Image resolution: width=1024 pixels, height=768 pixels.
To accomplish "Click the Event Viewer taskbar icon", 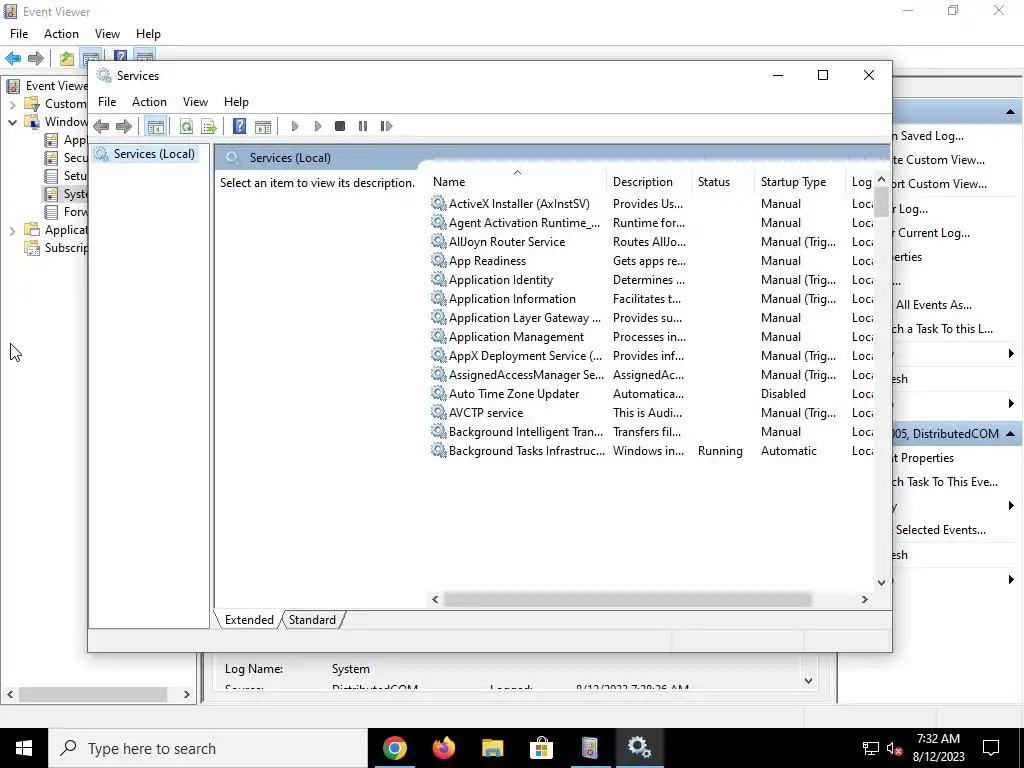I will pyautogui.click(x=590, y=748).
